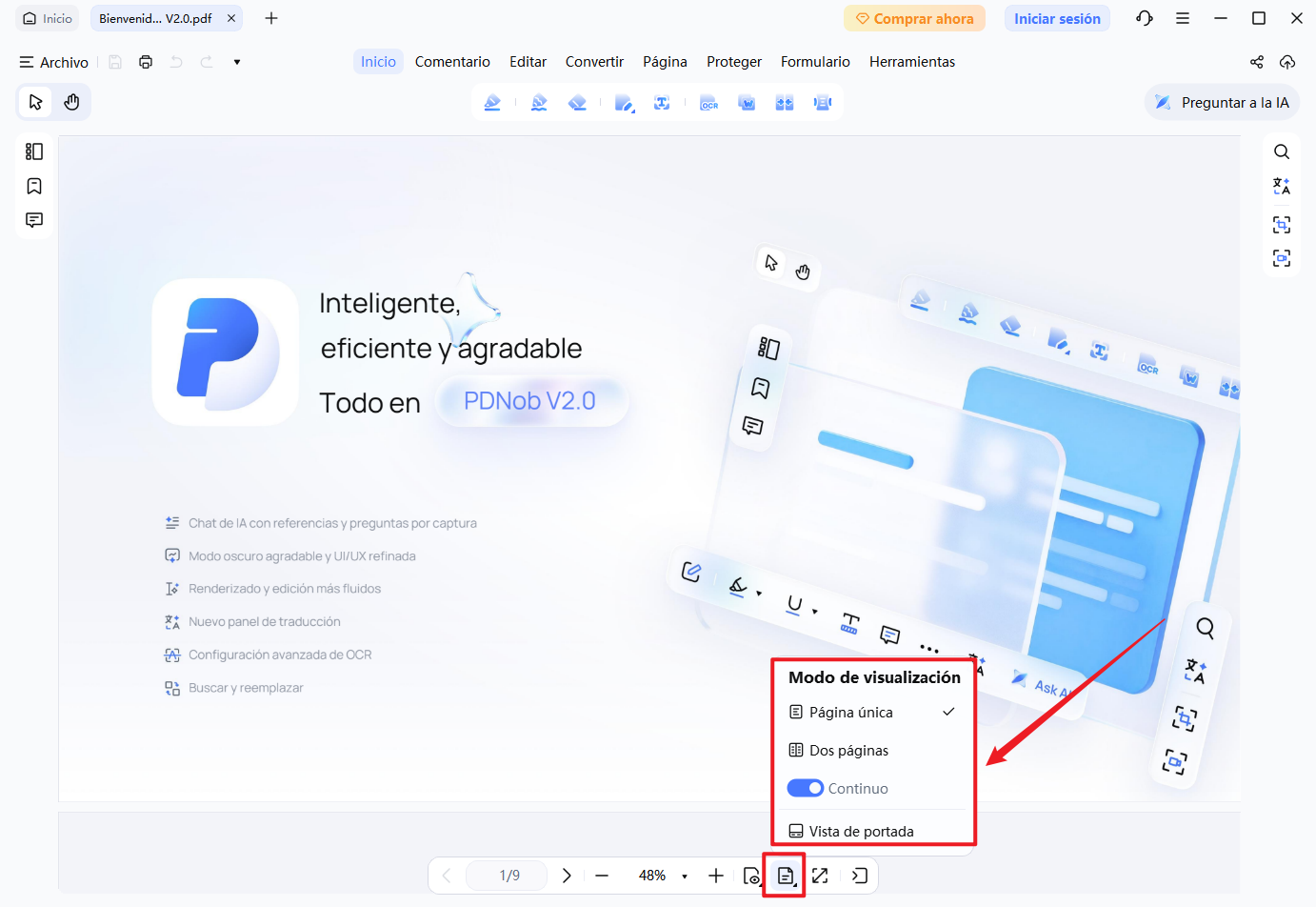This screenshot has width=1316, height=907.
Task: Click the convert to Word icon
Action: 747,103
